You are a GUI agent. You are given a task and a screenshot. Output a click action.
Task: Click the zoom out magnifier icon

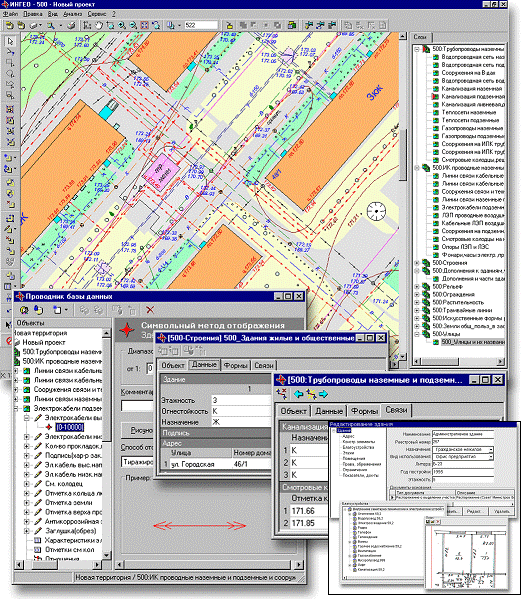click(133, 26)
